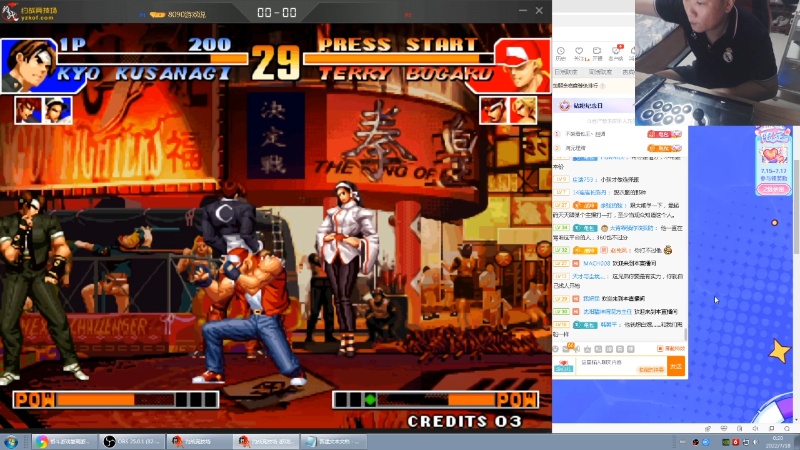Click the emoji smiley icon in chat toolbar
This screenshot has height=450, width=800.
[x=556, y=349]
